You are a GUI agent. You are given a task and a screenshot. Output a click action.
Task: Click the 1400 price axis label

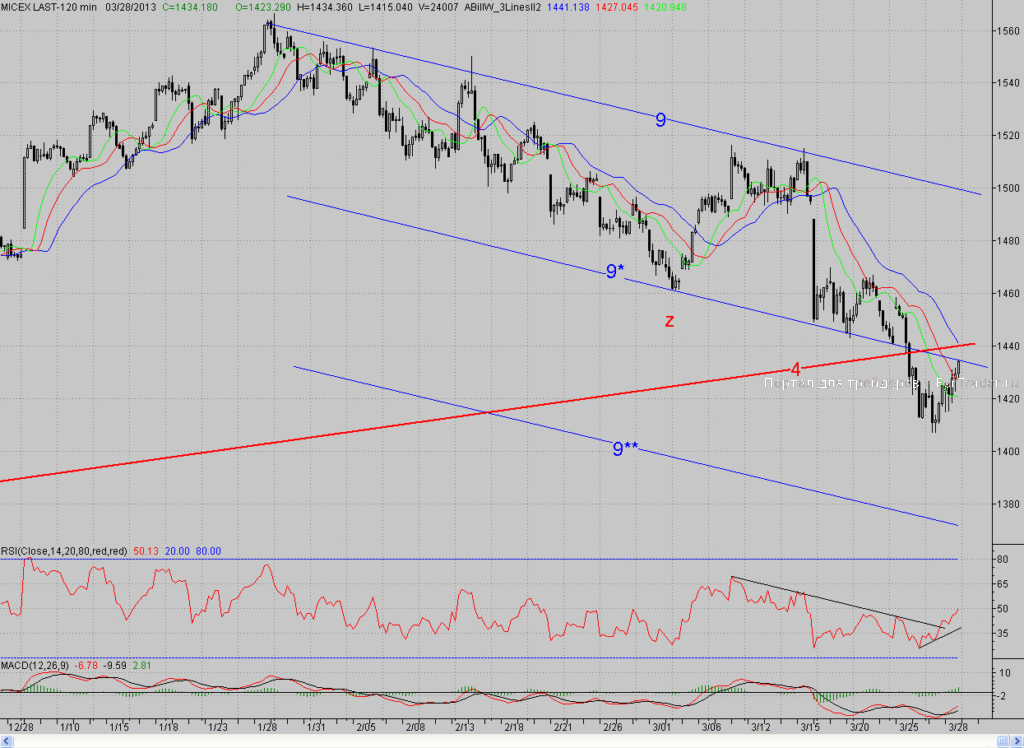1007,451
